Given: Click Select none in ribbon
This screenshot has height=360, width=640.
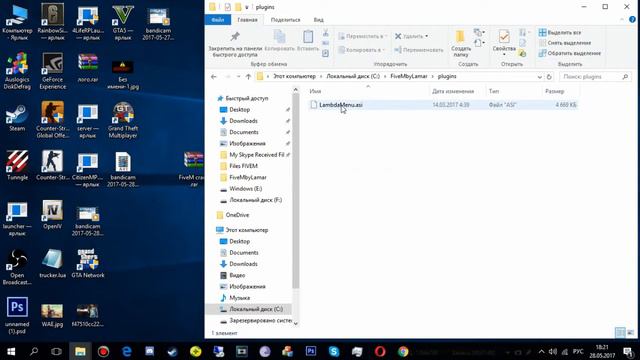Looking at the screenshot, I should 565,43.
